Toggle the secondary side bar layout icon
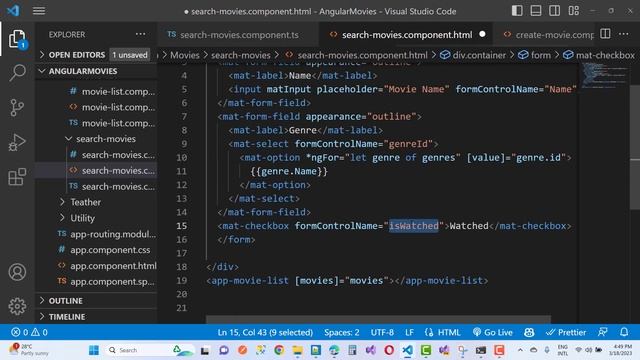The image size is (640, 360). [554, 11]
